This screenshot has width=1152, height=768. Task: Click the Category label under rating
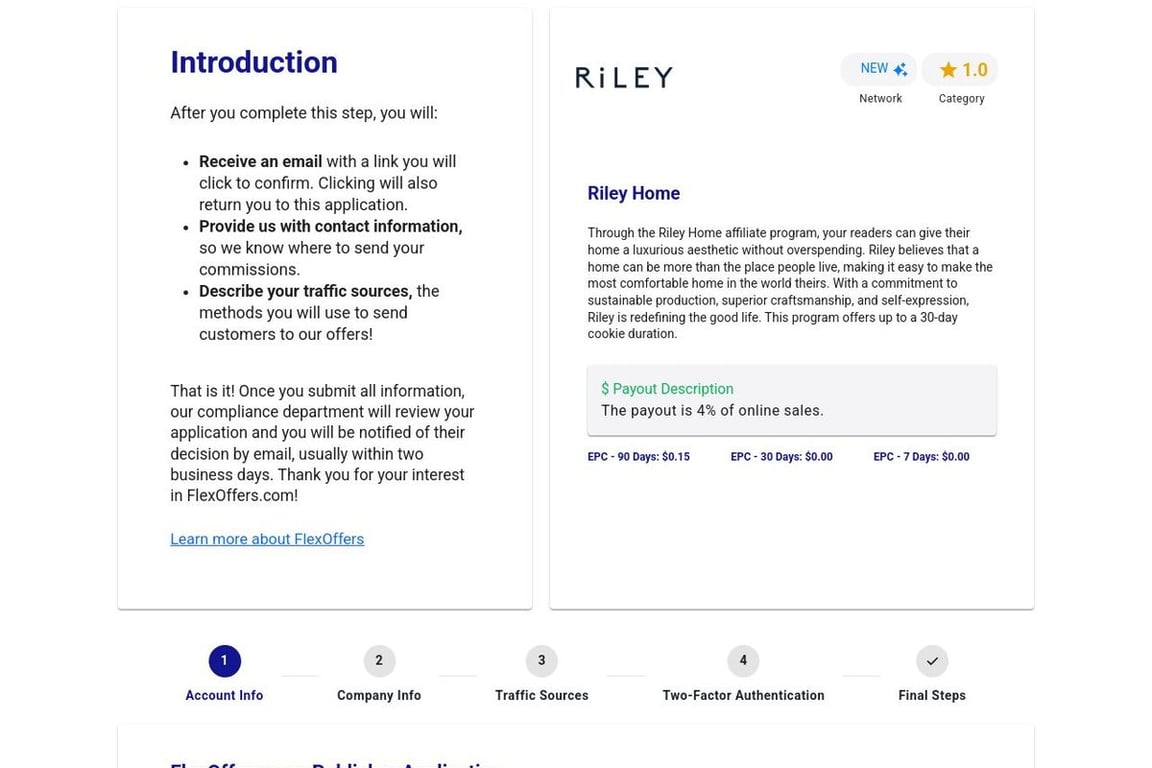[x=961, y=98]
